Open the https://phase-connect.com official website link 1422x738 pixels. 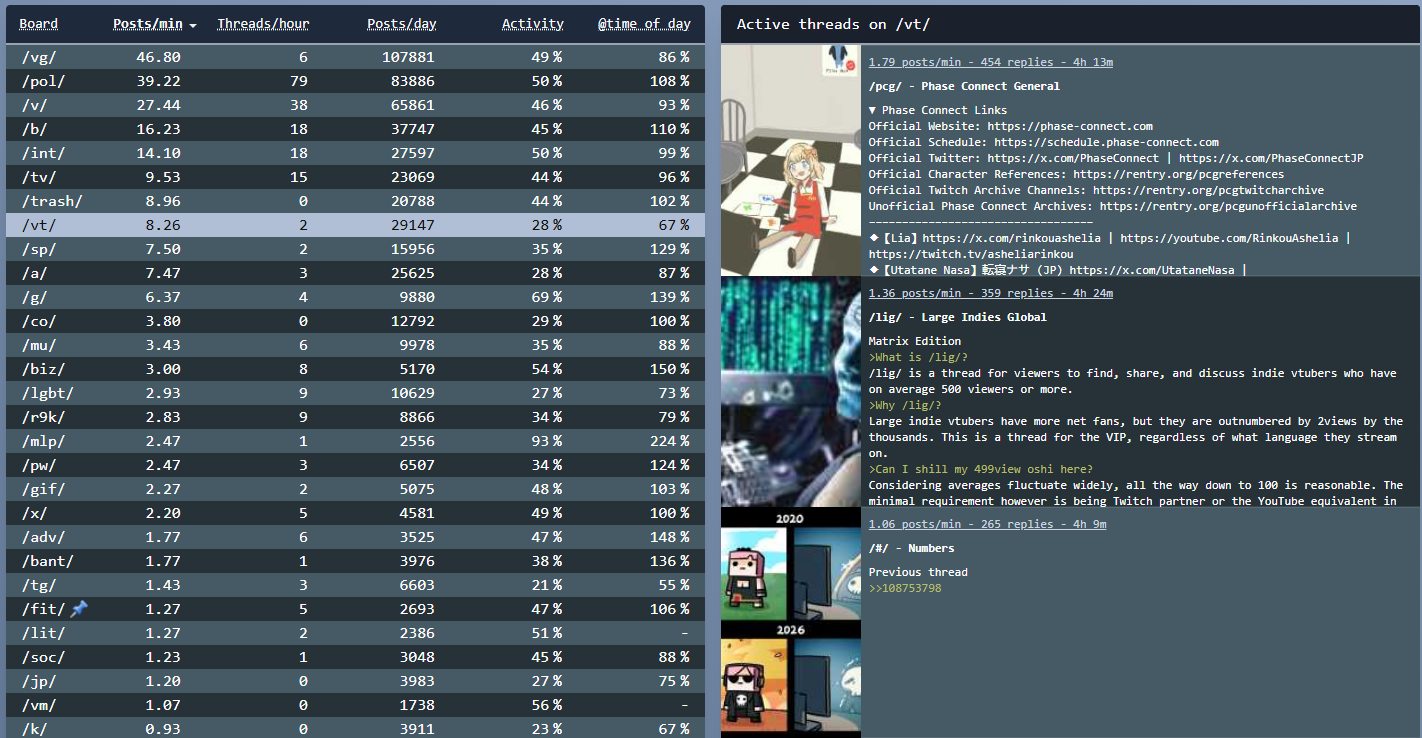1070,126
